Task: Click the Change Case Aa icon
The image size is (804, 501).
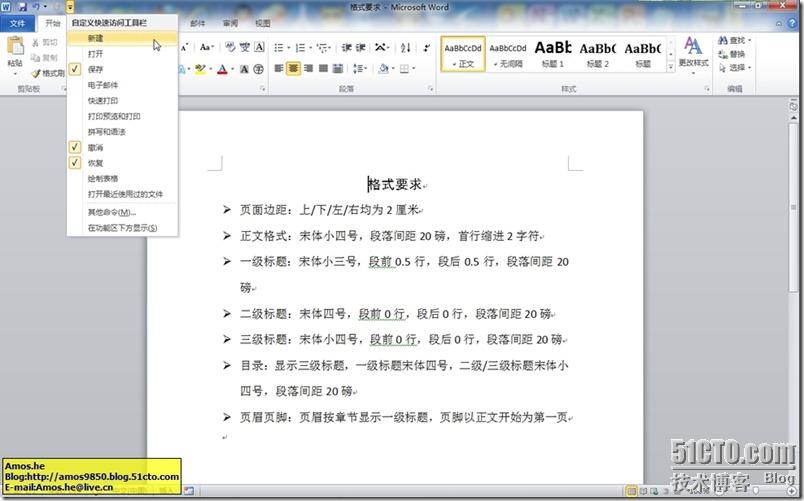Action: click(x=206, y=47)
